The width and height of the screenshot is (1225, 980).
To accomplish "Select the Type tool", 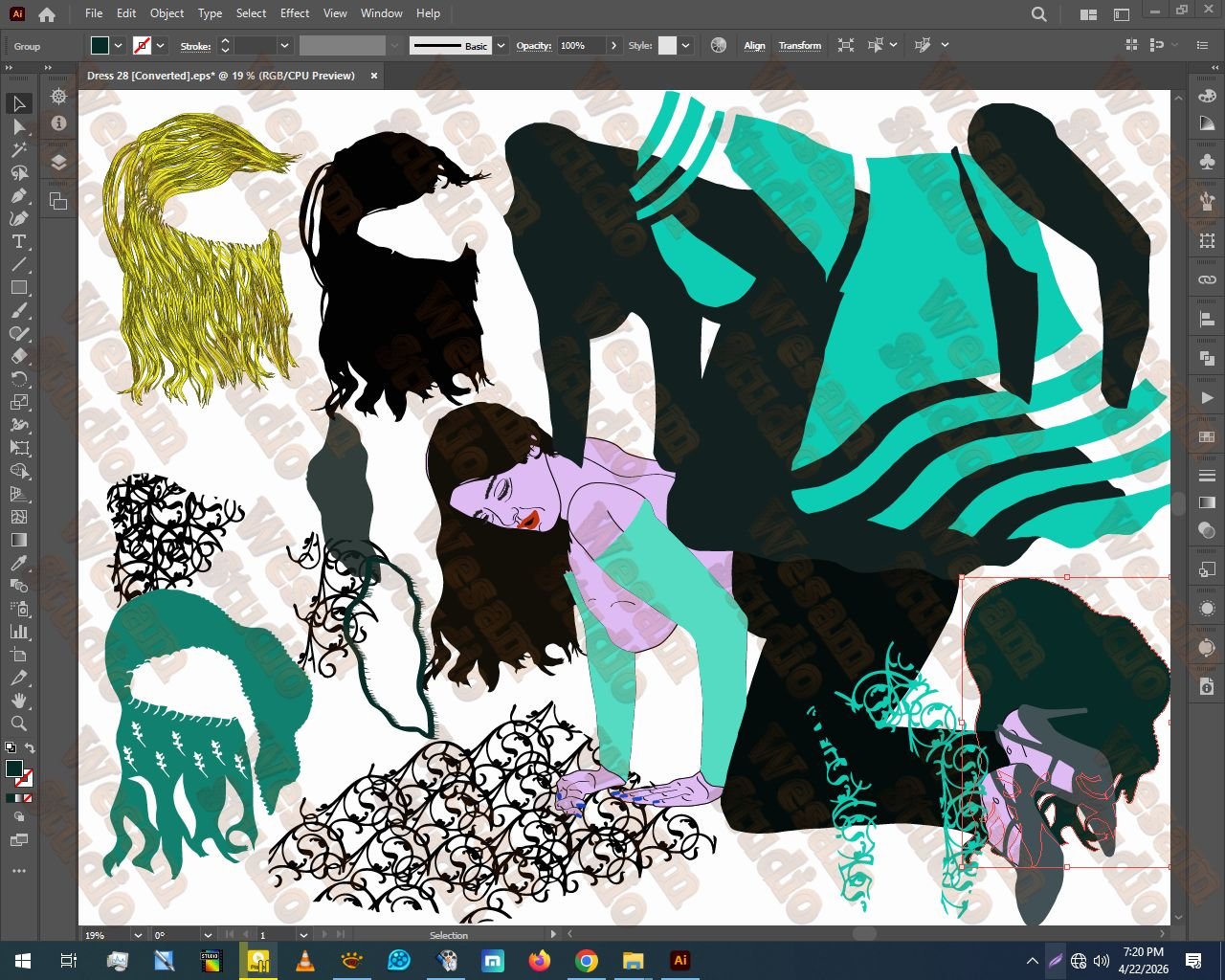I will tap(19, 241).
